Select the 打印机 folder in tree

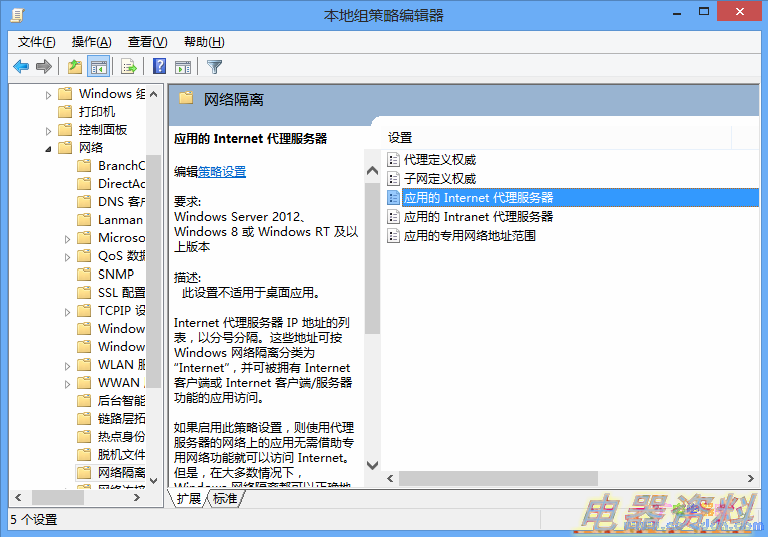97,112
